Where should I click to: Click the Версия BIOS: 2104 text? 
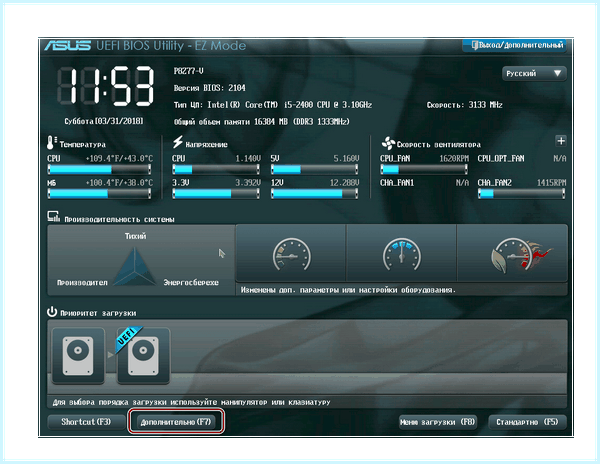[x=209, y=88]
